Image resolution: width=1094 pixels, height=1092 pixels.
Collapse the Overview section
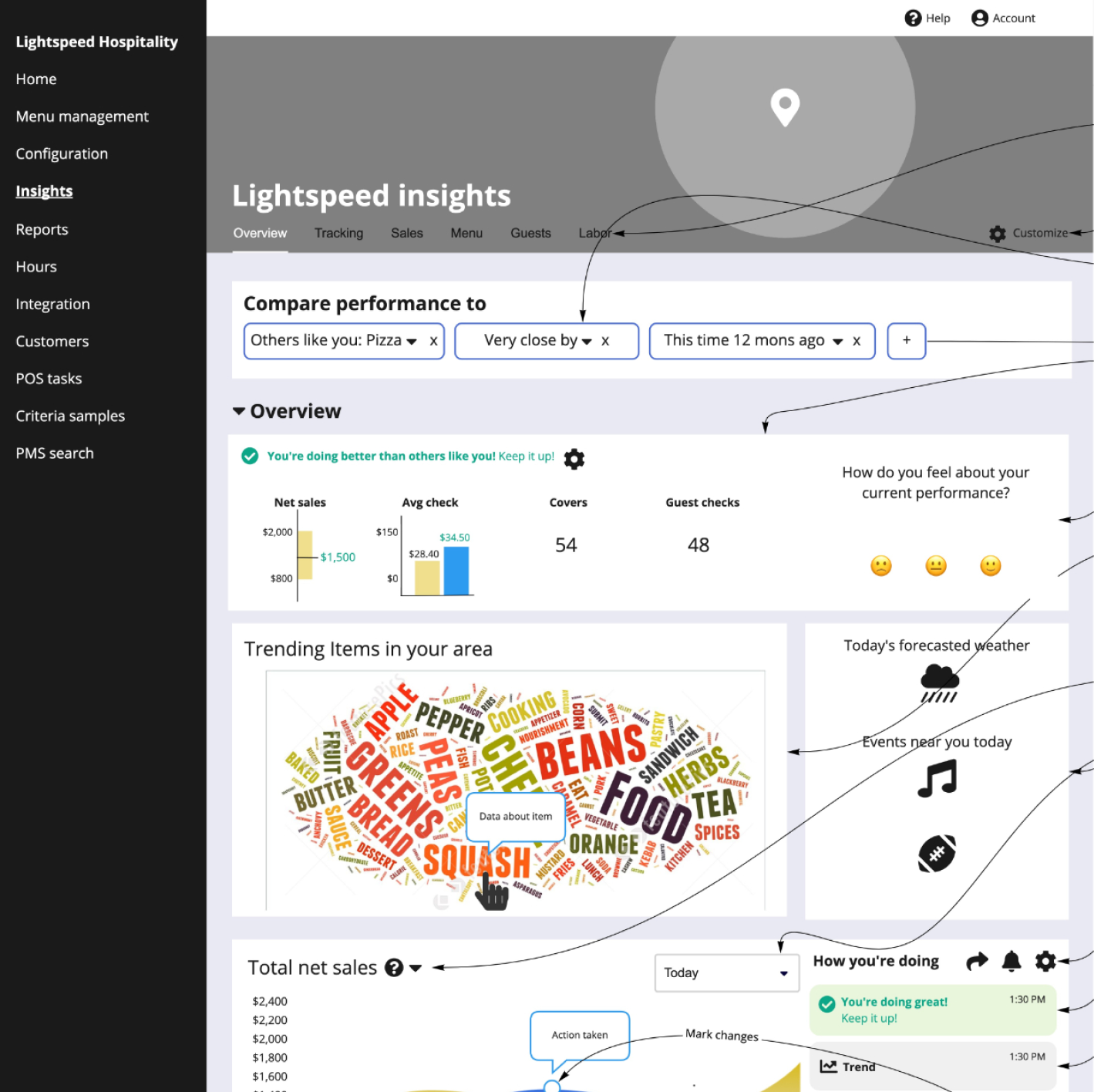click(239, 412)
